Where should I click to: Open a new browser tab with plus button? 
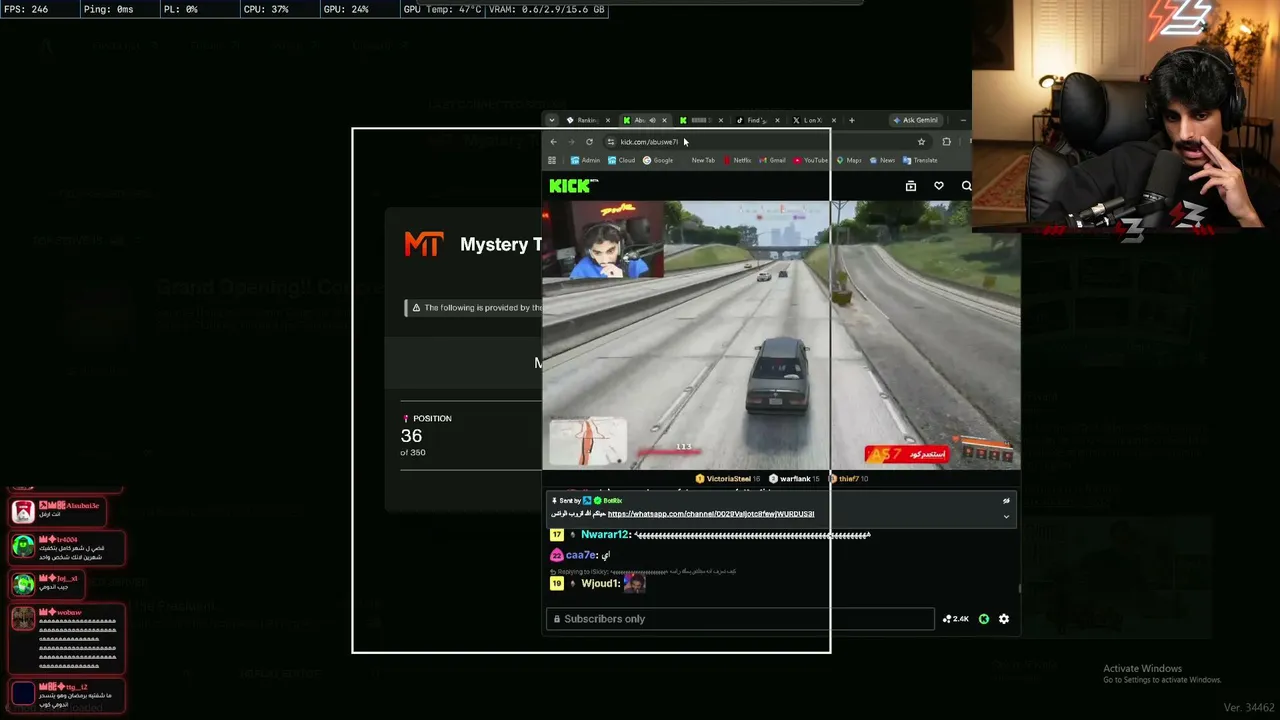pos(852,121)
